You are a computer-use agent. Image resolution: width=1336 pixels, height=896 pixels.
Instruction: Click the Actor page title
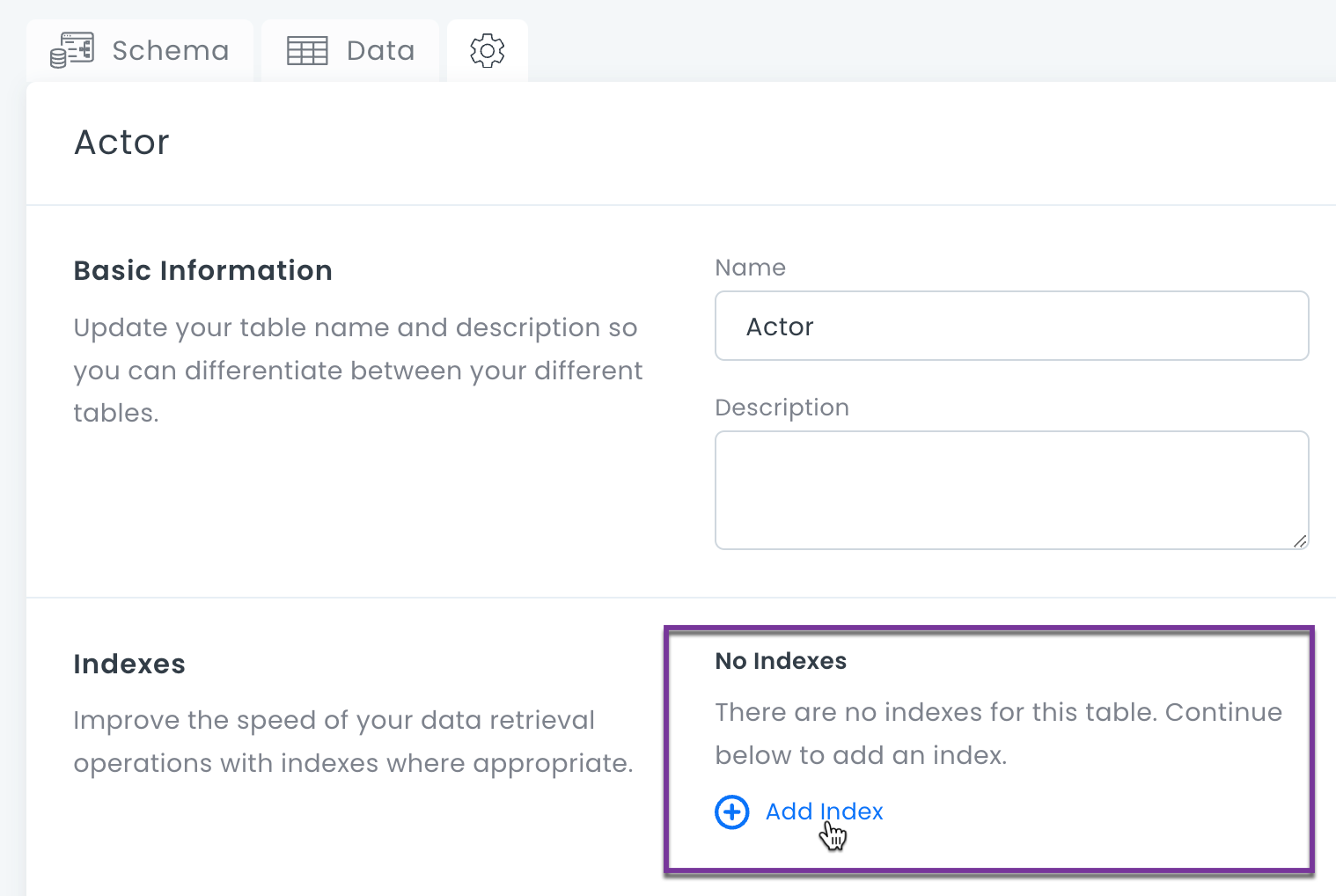pyautogui.click(x=121, y=143)
